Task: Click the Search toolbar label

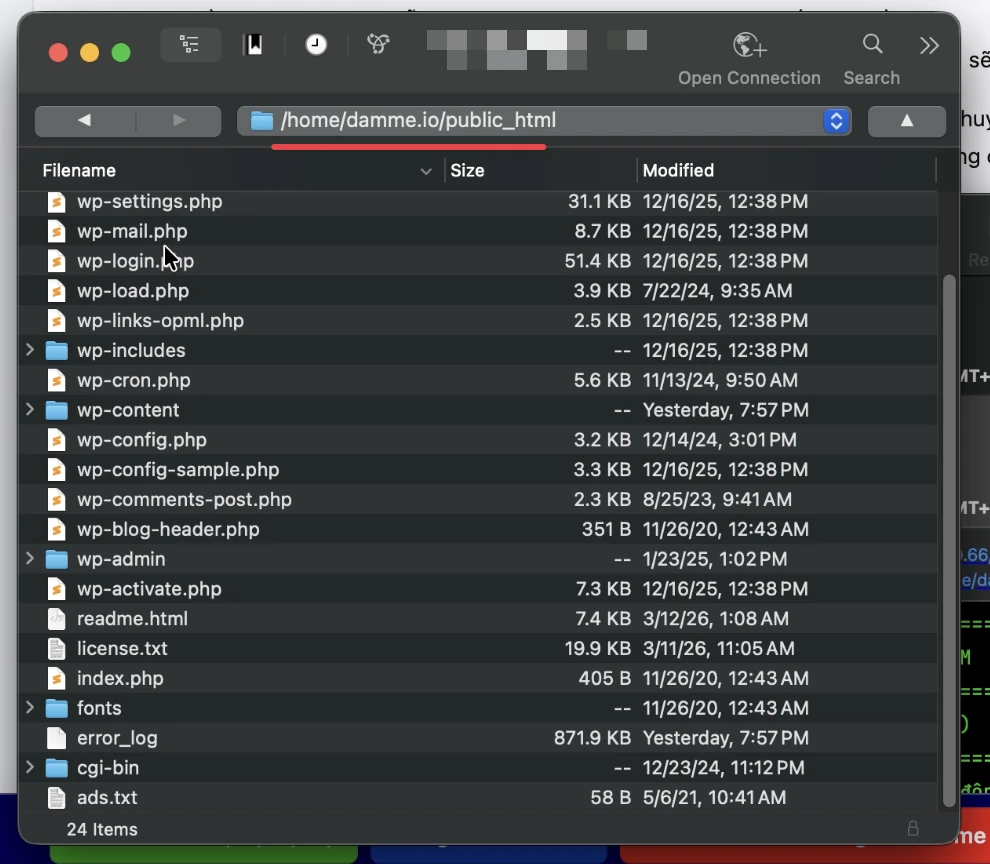Action: pos(871,78)
